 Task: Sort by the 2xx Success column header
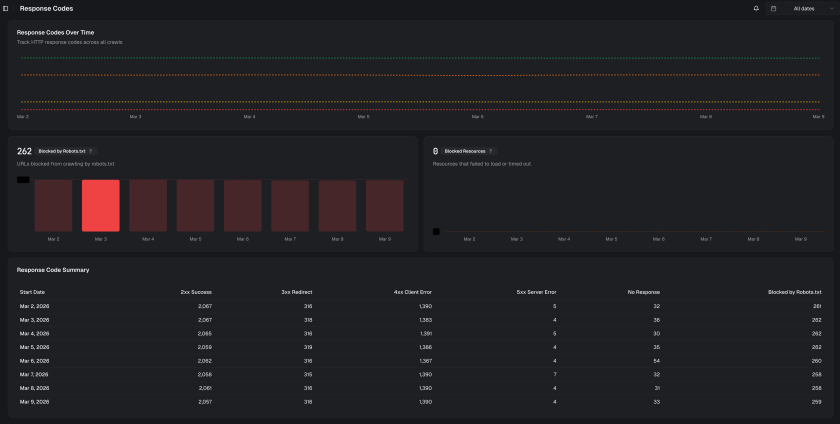[x=196, y=292]
